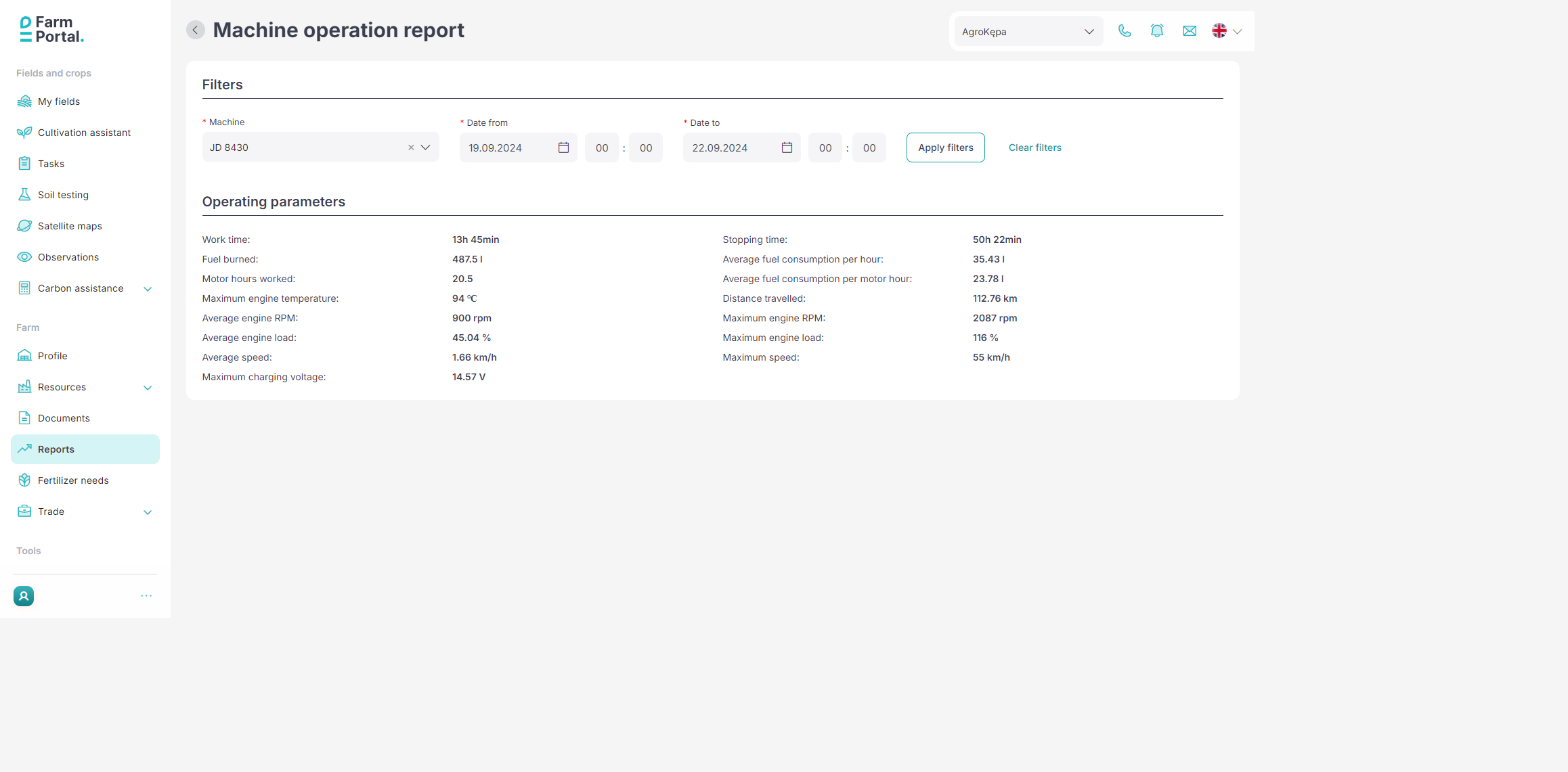Open Documents menu item
This screenshot has height=772, width=1568.
tap(85, 418)
